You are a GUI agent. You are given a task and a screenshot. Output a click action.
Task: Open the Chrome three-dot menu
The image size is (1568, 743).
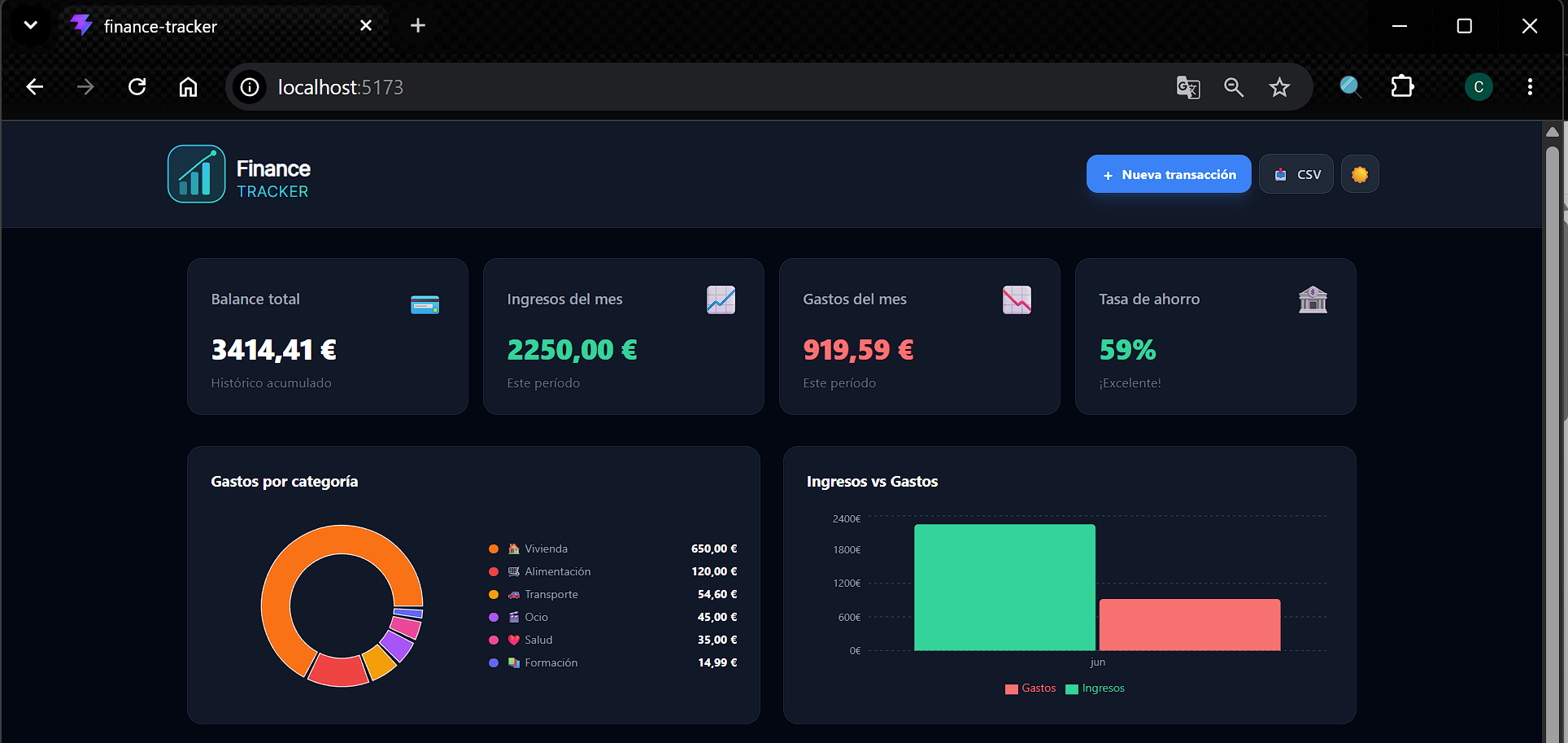(x=1530, y=87)
